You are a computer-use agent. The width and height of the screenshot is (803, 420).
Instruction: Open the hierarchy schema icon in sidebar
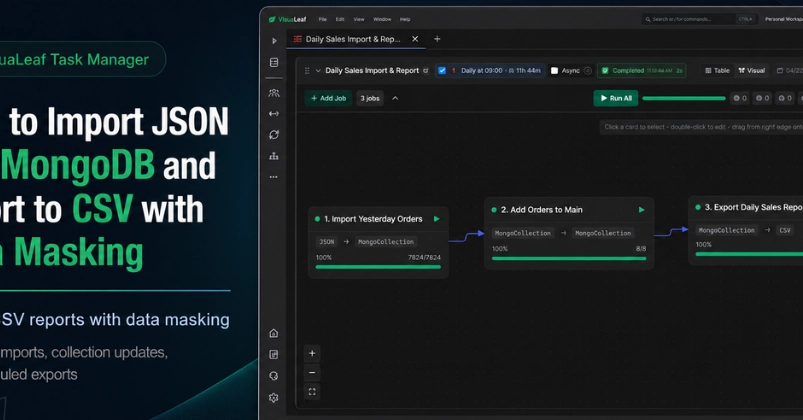[x=274, y=156]
